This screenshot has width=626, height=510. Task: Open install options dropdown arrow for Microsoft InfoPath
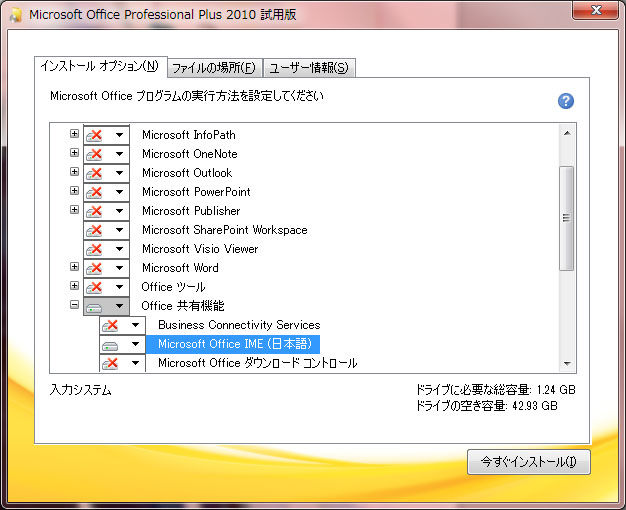[x=119, y=135]
